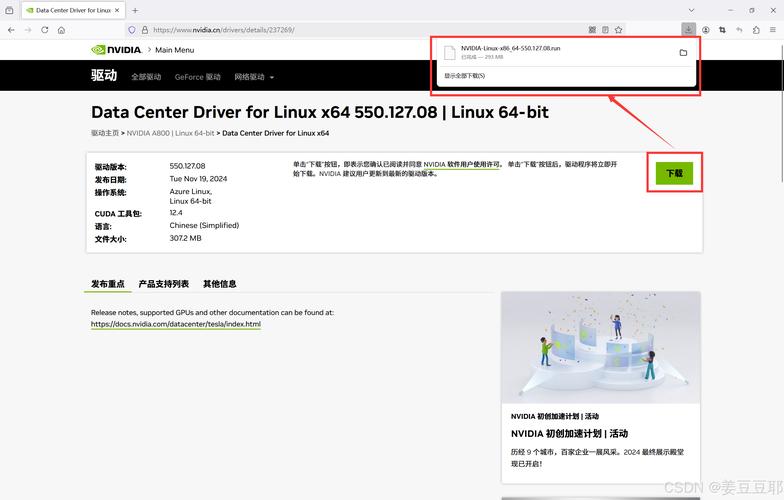Click the NVIDIA logo
784x500 pixels.
[115, 49]
